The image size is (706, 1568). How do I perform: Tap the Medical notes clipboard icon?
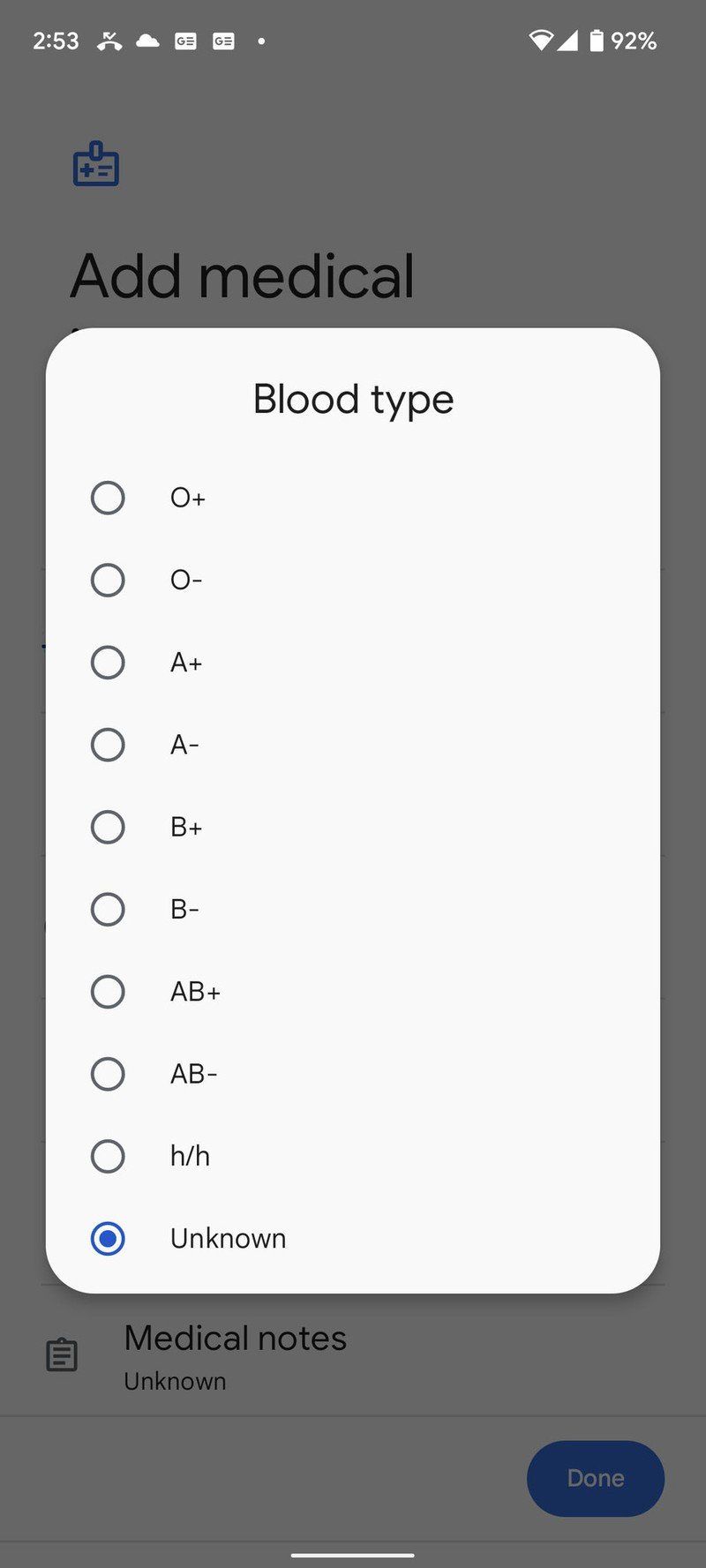(62, 1355)
